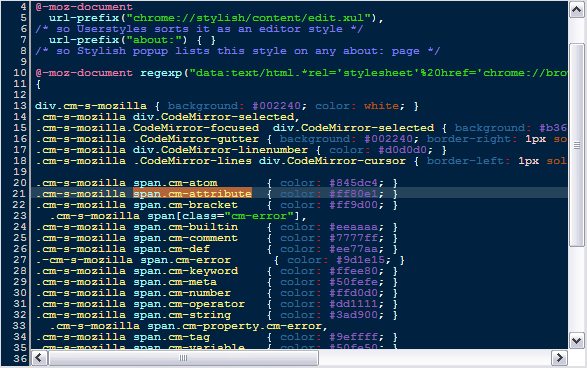
Task: Click div.CodeMirror-selected on line 14
Action: point(213,117)
